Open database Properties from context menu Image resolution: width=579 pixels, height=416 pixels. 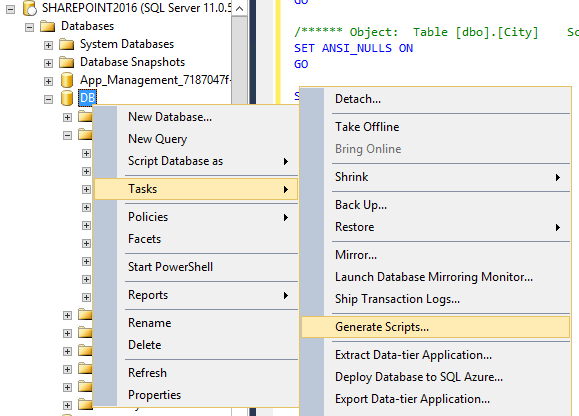coord(196,395)
